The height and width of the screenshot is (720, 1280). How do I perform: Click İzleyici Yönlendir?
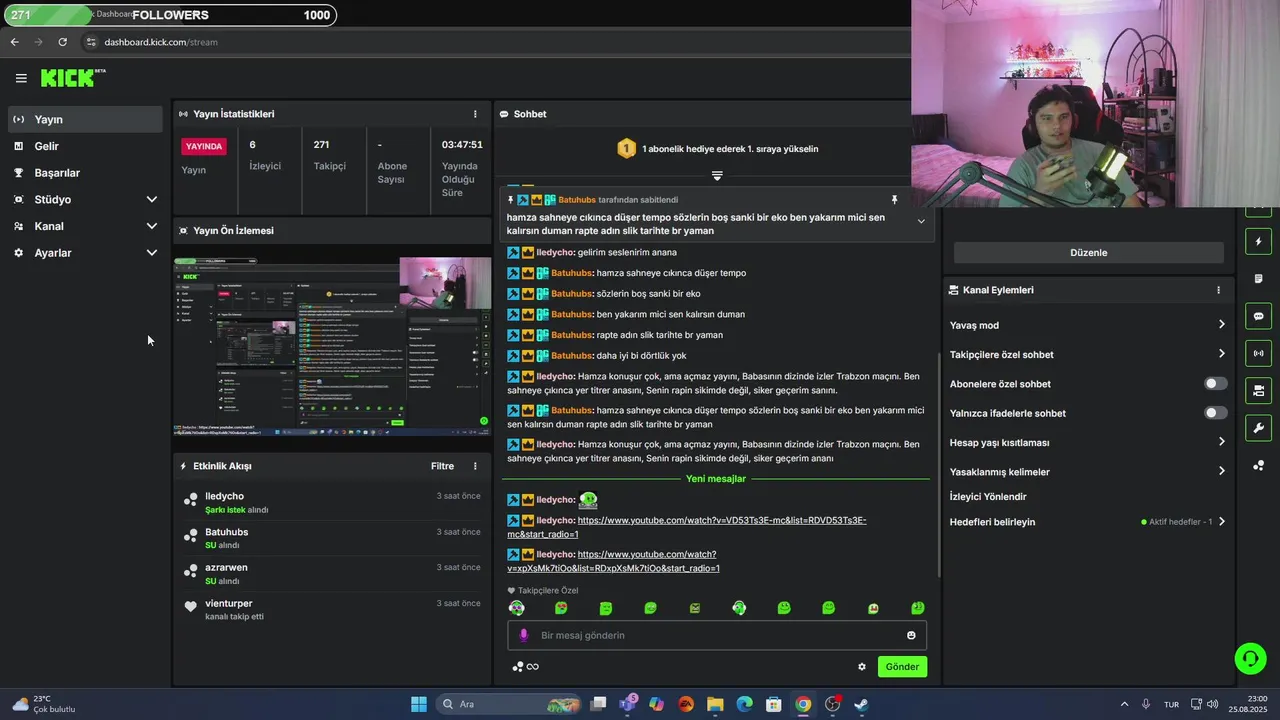(988, 497)
